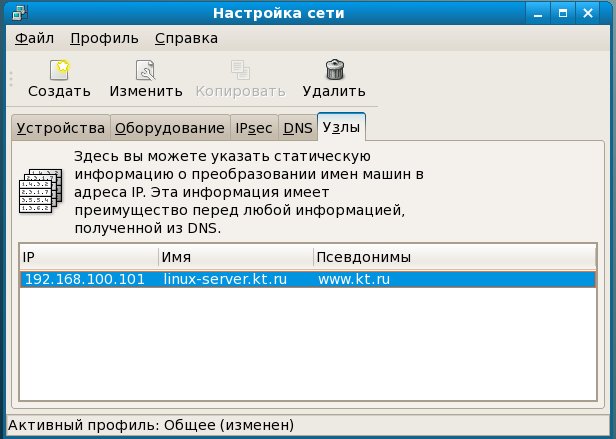The width and height of the screenshot is (616, 439).
Task: Click the toolbar drag handle dots
Action: click(x=11, y=79)
